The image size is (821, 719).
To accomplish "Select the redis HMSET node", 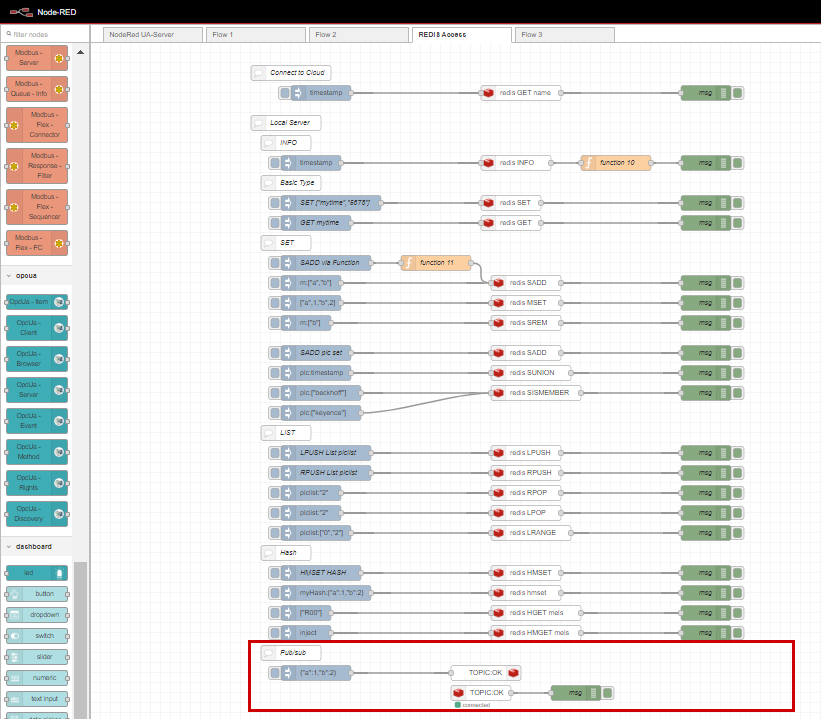I will [x=526, y=573].
